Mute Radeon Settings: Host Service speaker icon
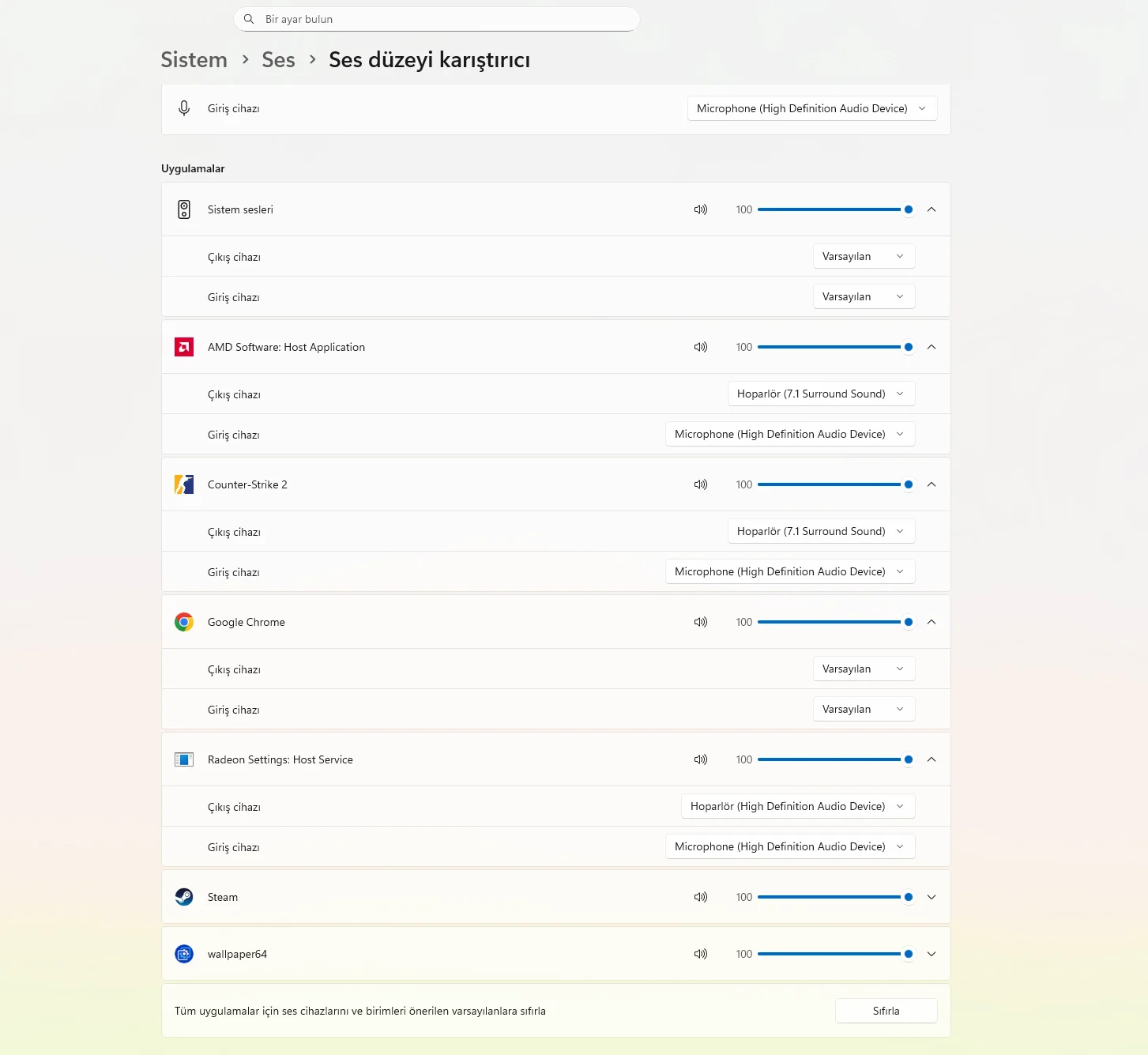This screenshot has height=1055, width=1148. click(x=700, y=759)
